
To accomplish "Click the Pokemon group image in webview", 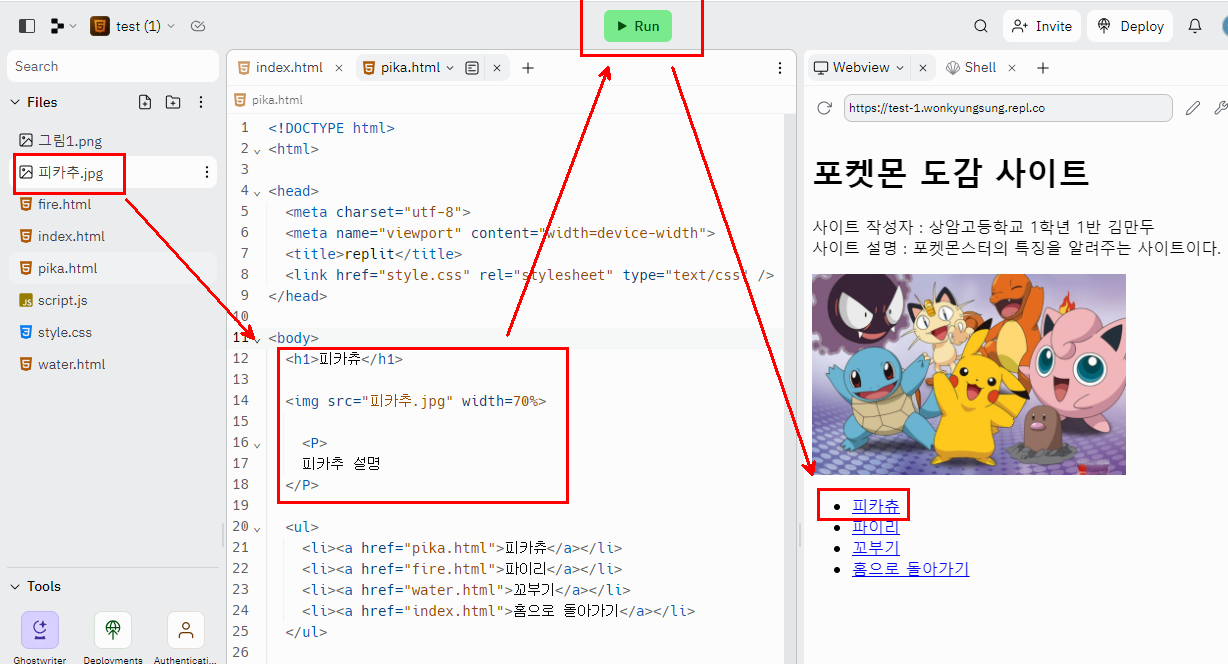I will (x=969, y=374).
